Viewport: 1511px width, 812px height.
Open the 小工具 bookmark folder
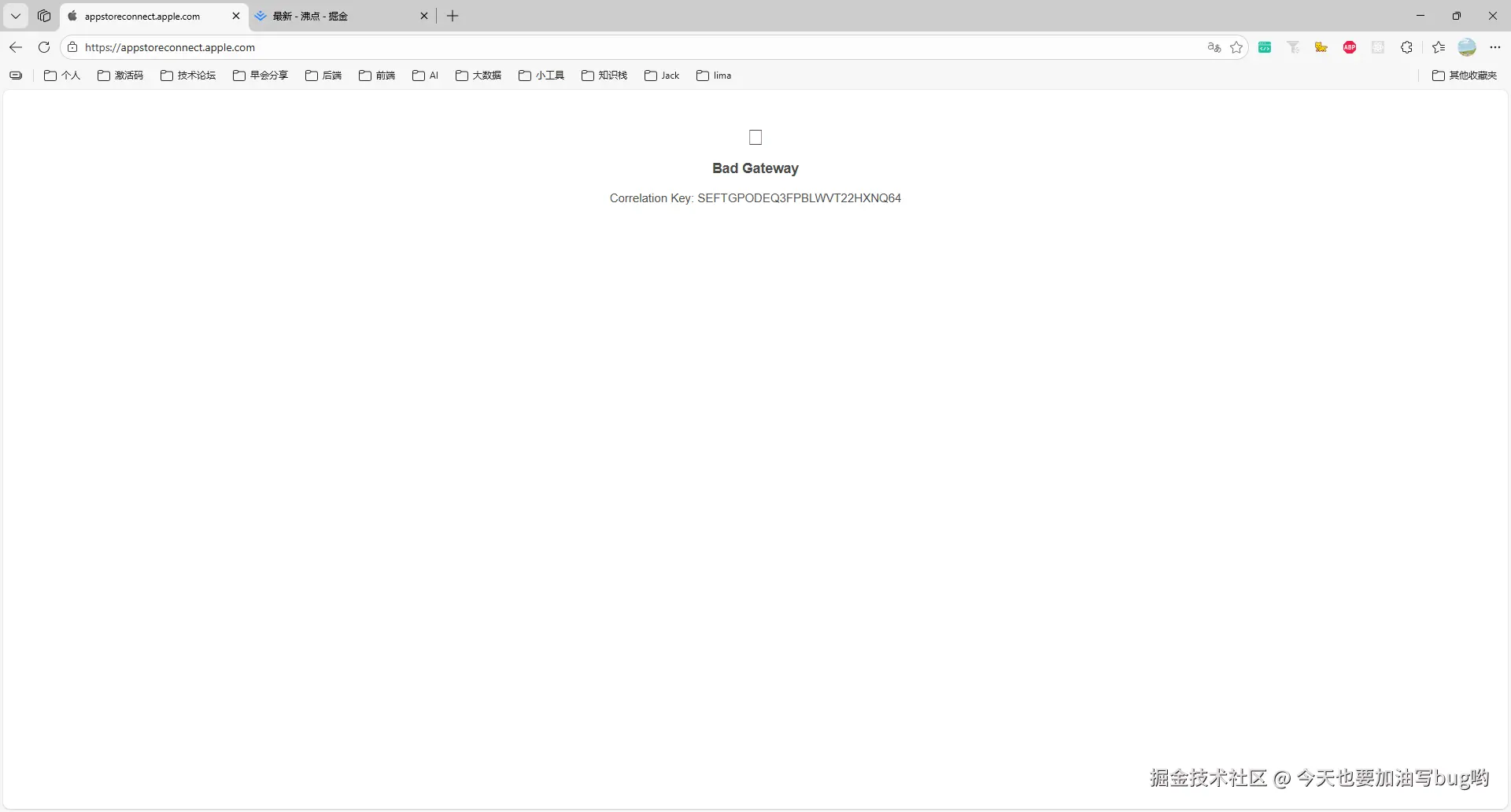(x=541, y=76)
